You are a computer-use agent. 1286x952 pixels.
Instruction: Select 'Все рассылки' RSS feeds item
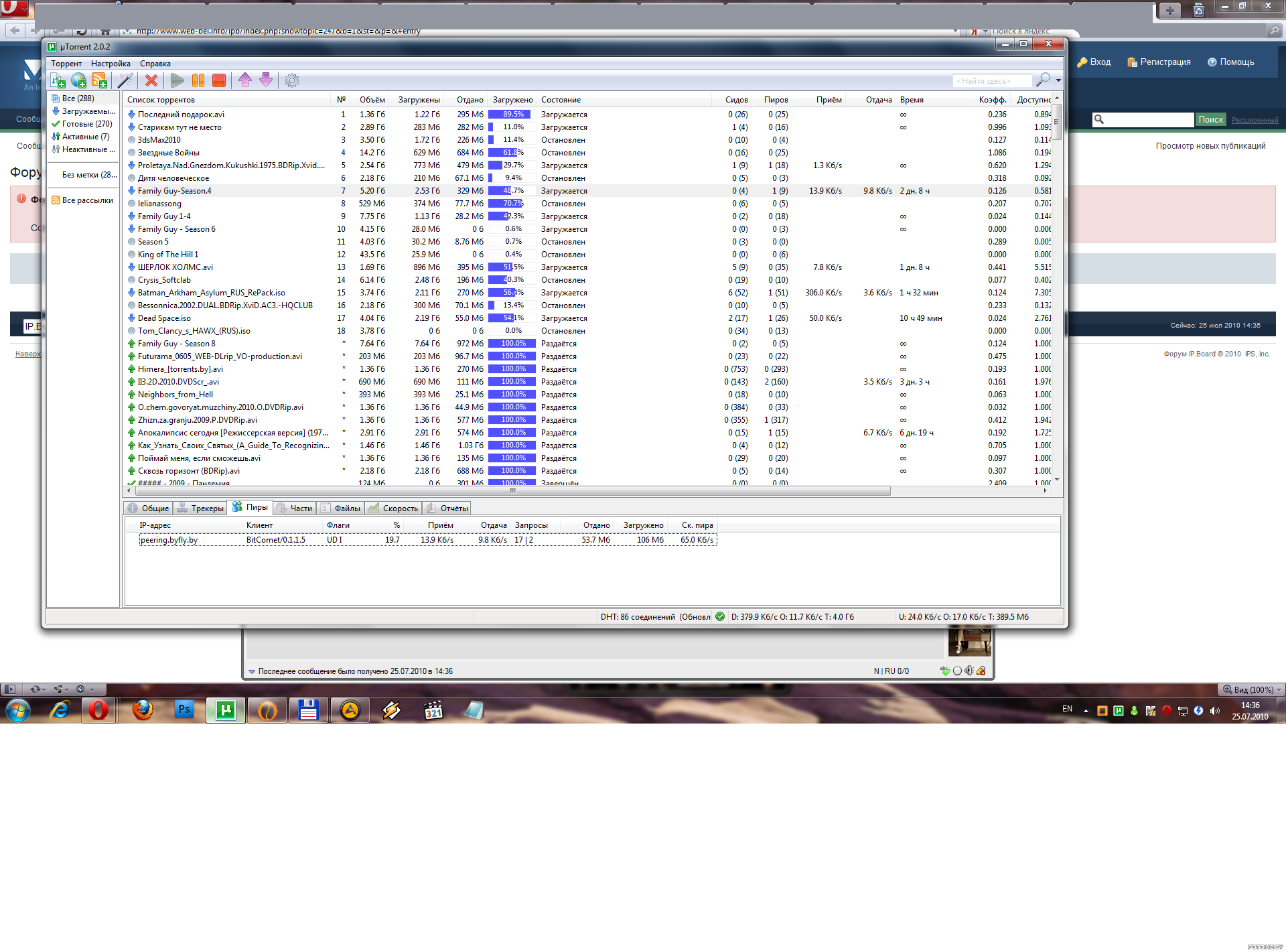[82, 200]
